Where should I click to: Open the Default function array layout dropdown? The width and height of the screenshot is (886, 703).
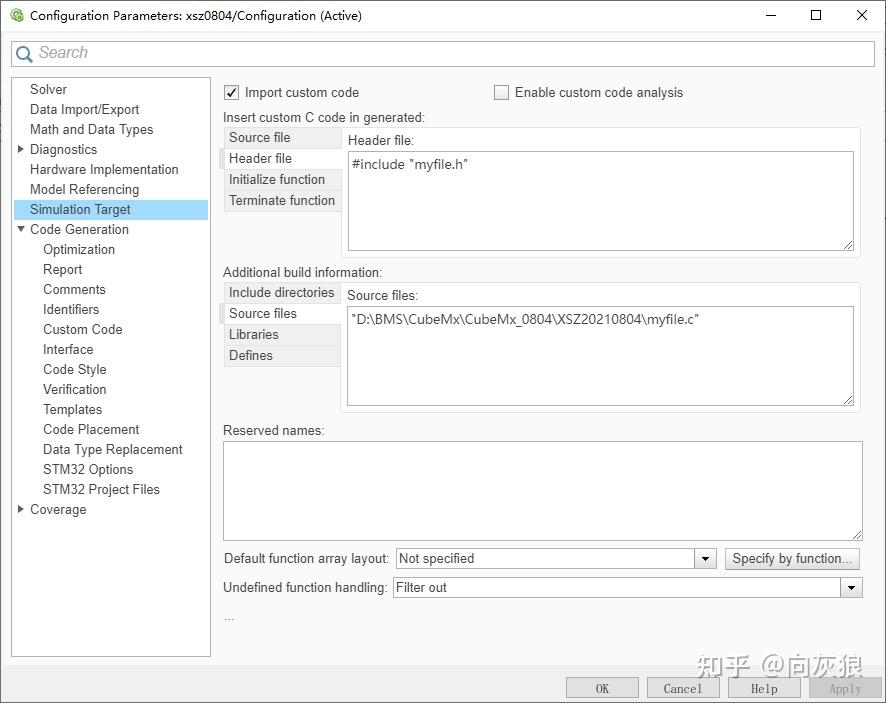pyautogui.click(x=705, y=558)
